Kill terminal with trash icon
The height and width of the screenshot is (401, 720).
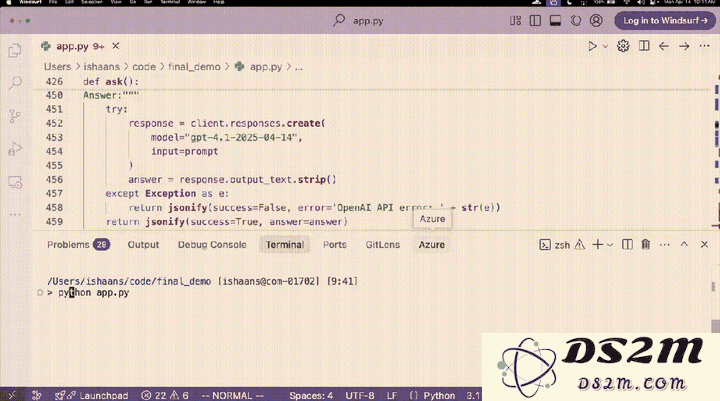point(646,244)
